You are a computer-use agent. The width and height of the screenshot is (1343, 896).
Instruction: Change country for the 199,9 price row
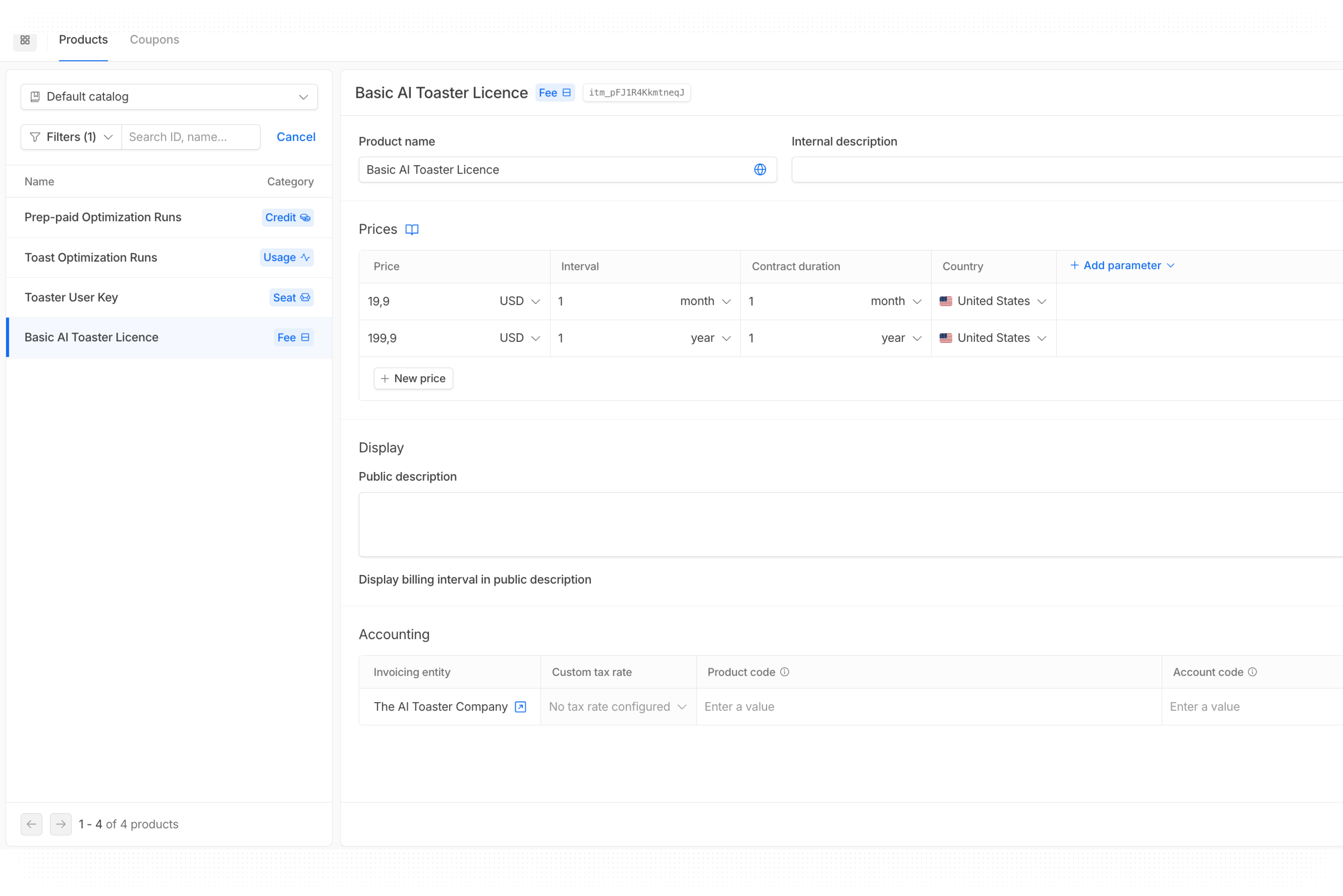994,338
